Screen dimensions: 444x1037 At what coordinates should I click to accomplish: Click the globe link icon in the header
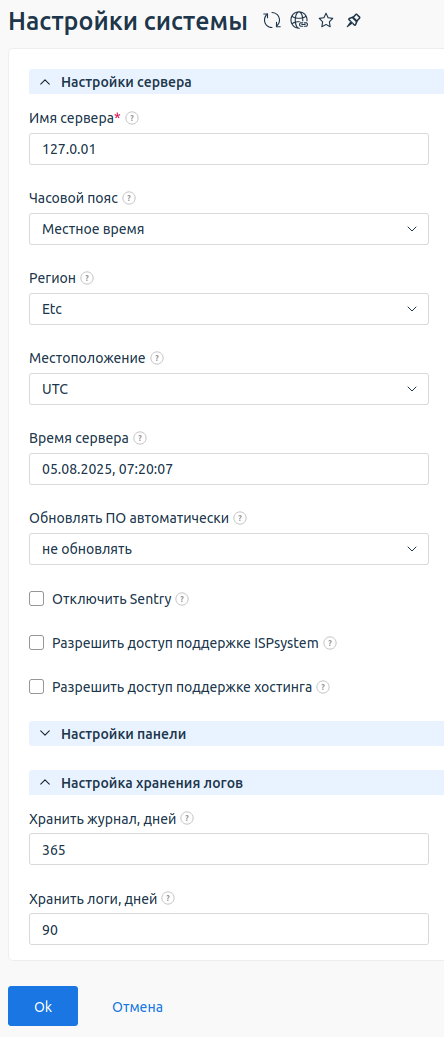[x=299, y=21]
